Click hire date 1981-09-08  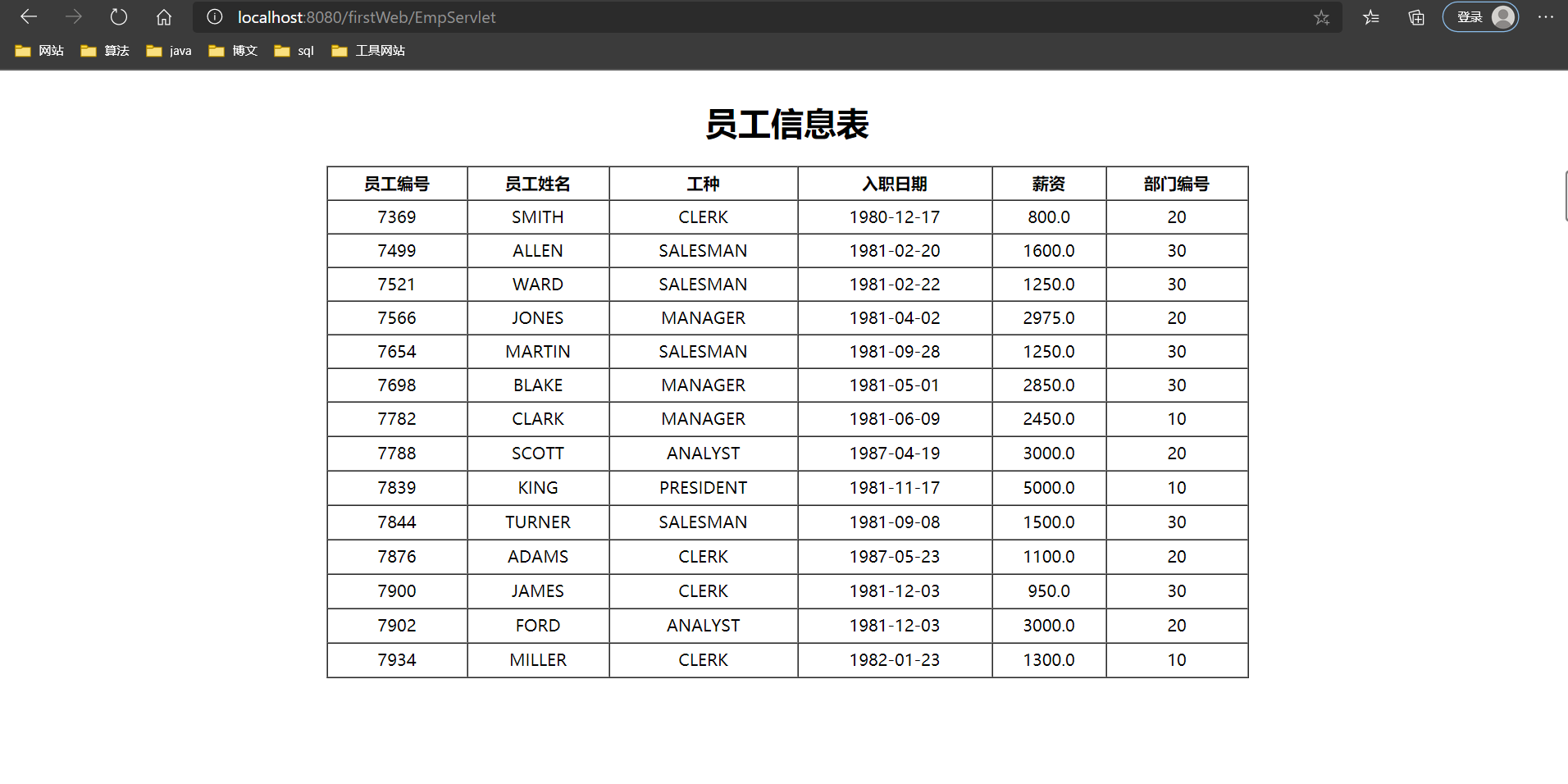[x=895, y=522]
